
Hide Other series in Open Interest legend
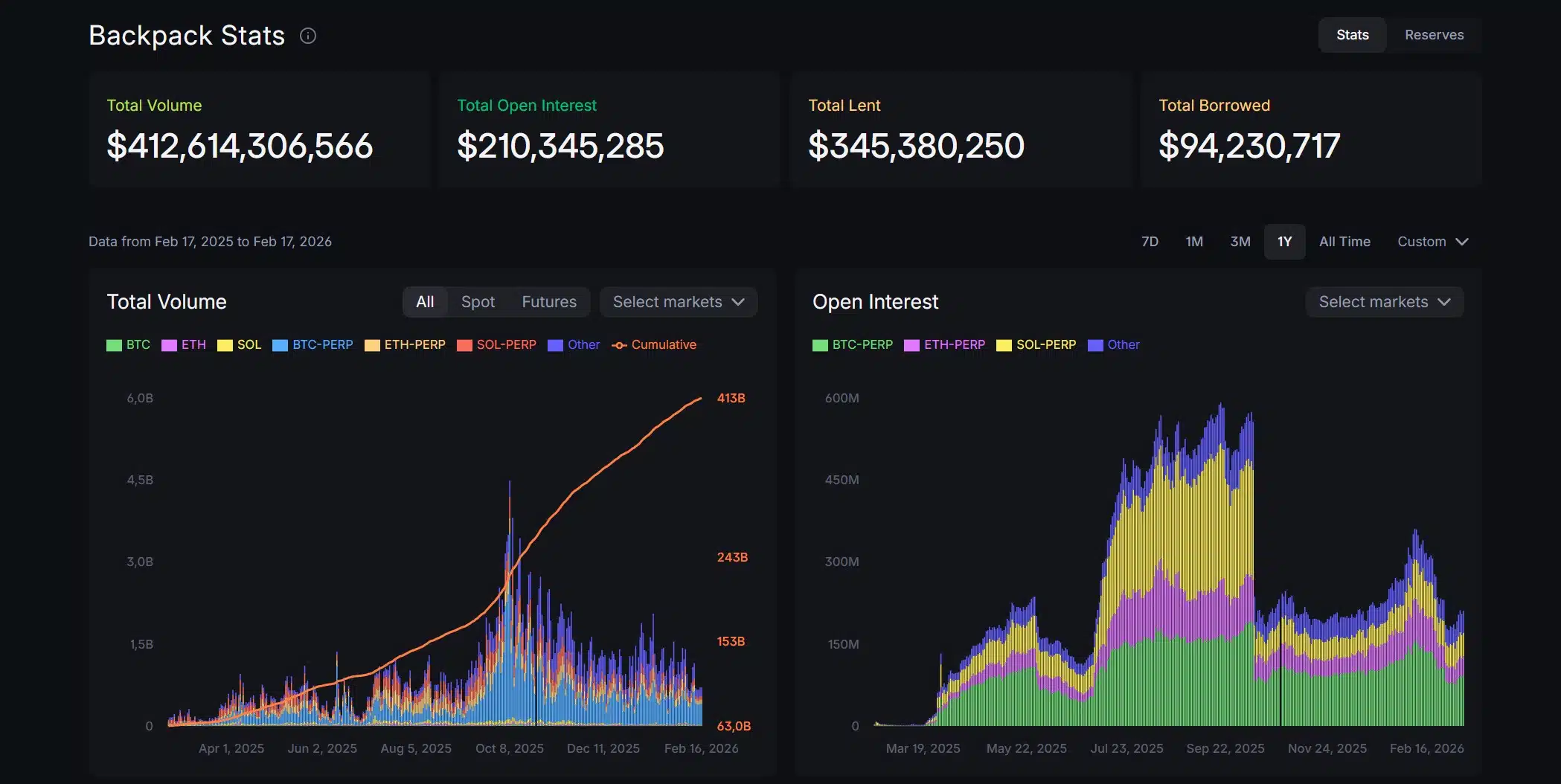[1113, 345]
